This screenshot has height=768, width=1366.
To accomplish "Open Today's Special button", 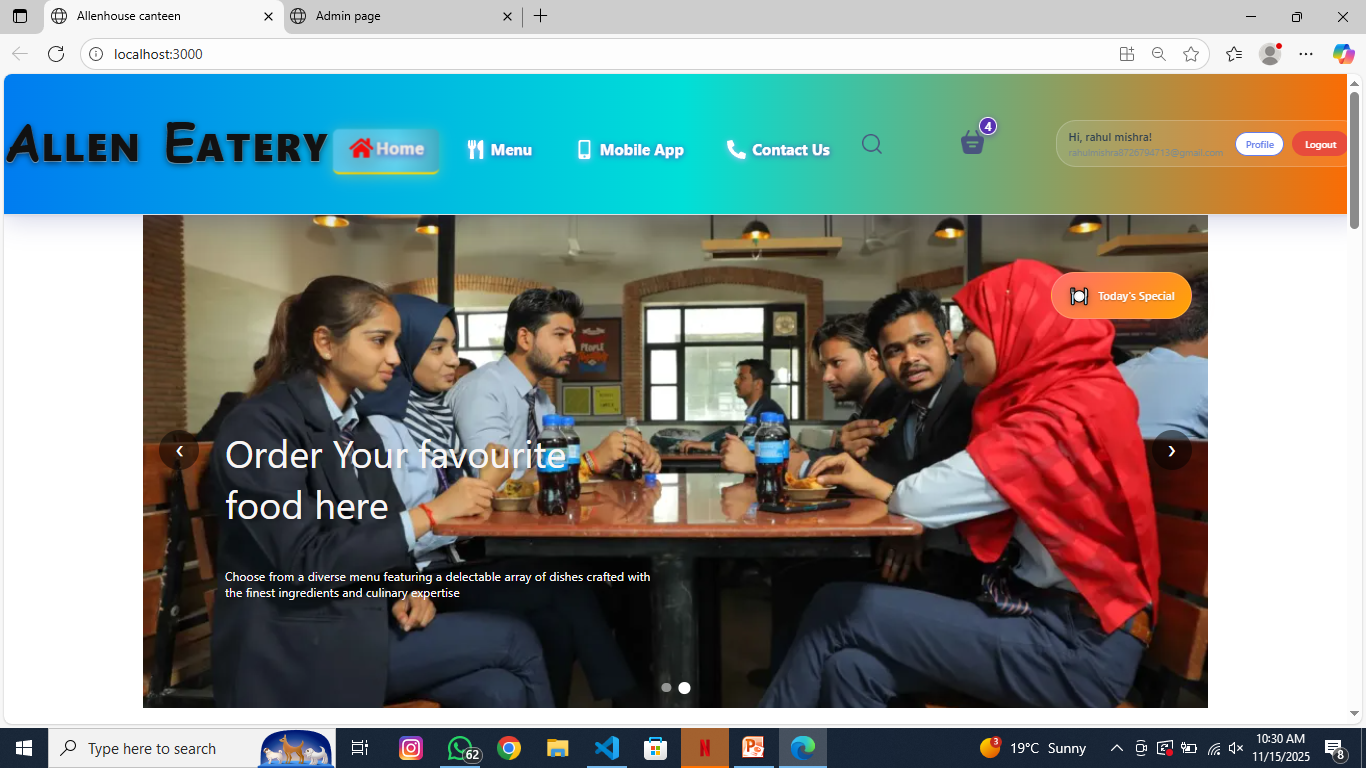I will (1121, 296).
